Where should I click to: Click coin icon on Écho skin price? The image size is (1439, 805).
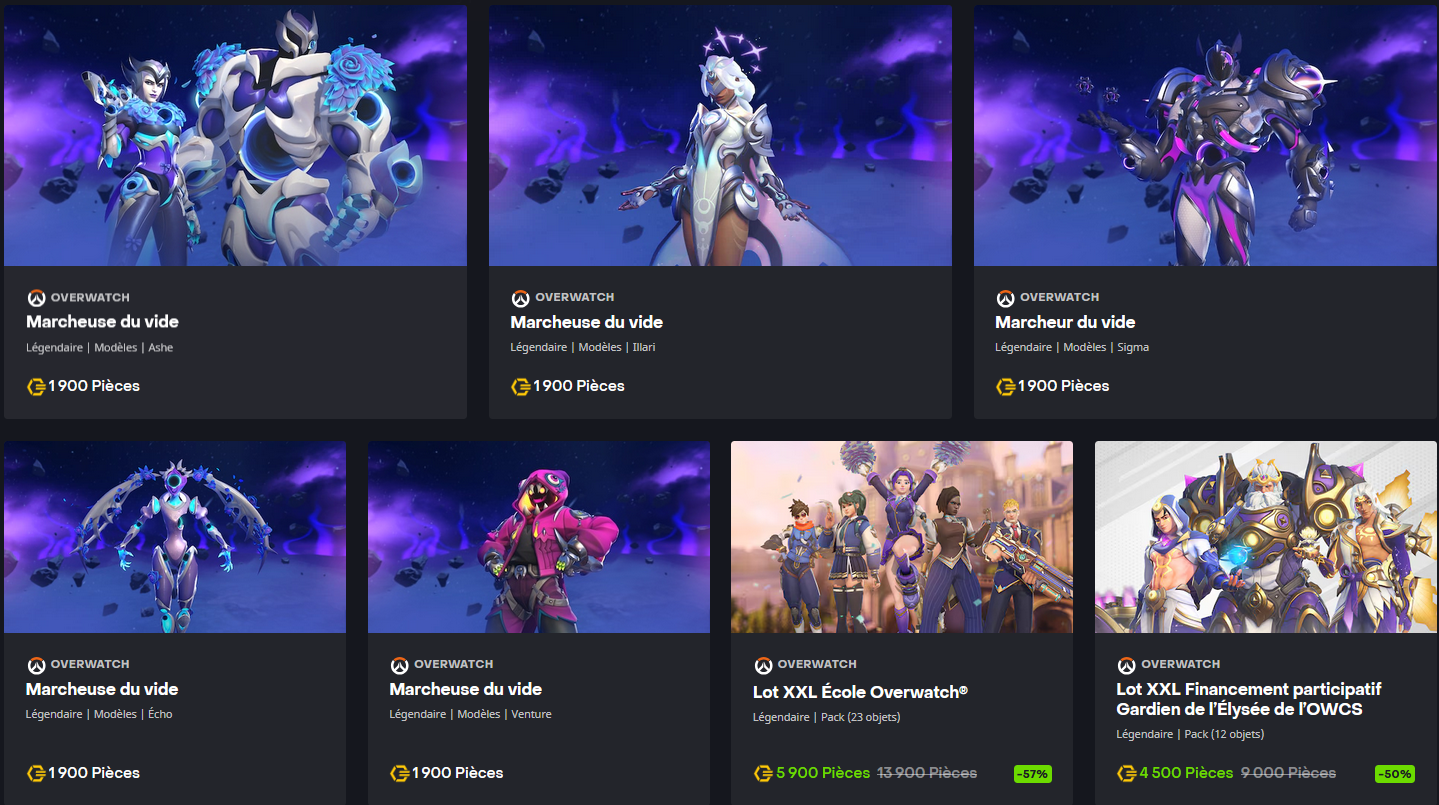36,773
